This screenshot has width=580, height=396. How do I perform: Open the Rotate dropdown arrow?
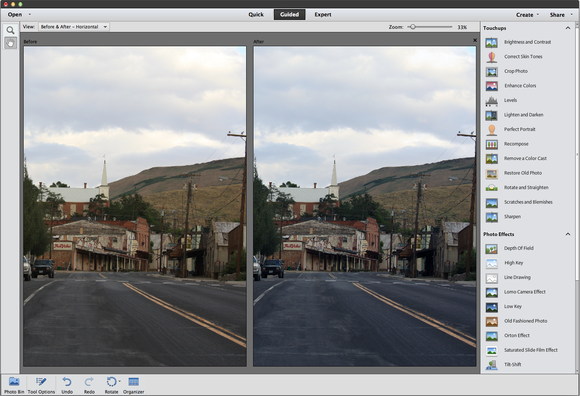pyautogui.click(x=119, y=381)
